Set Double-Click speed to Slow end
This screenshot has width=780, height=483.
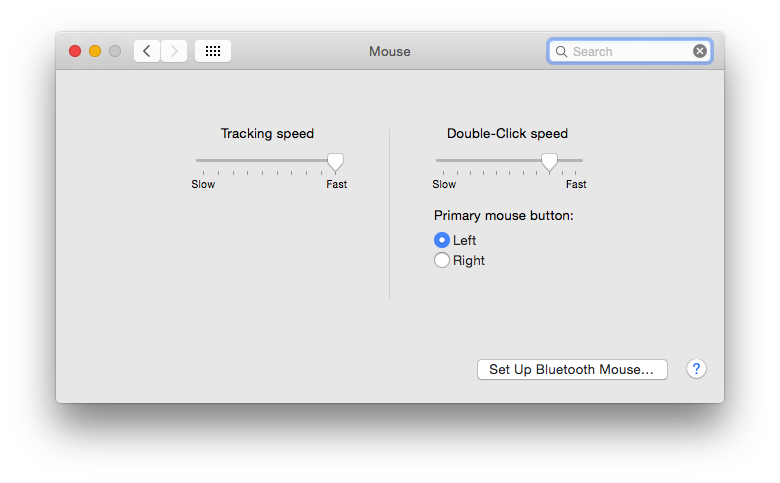[438, 160]
